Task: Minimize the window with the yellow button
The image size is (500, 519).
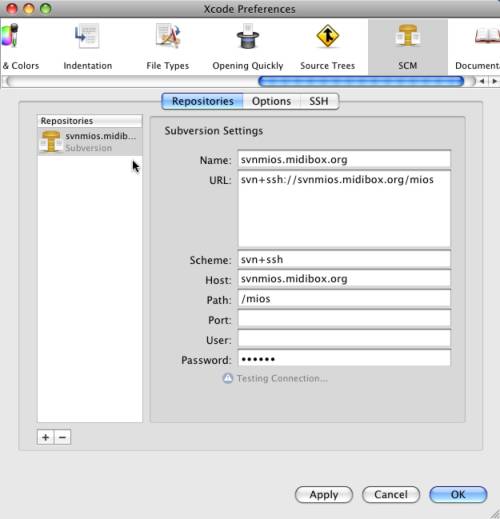Action: (x=29, y=8)
